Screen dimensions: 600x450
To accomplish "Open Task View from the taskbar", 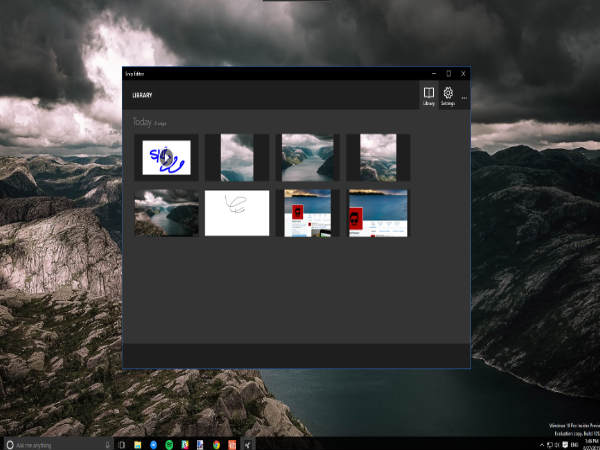I will click(x=122, y=443).
